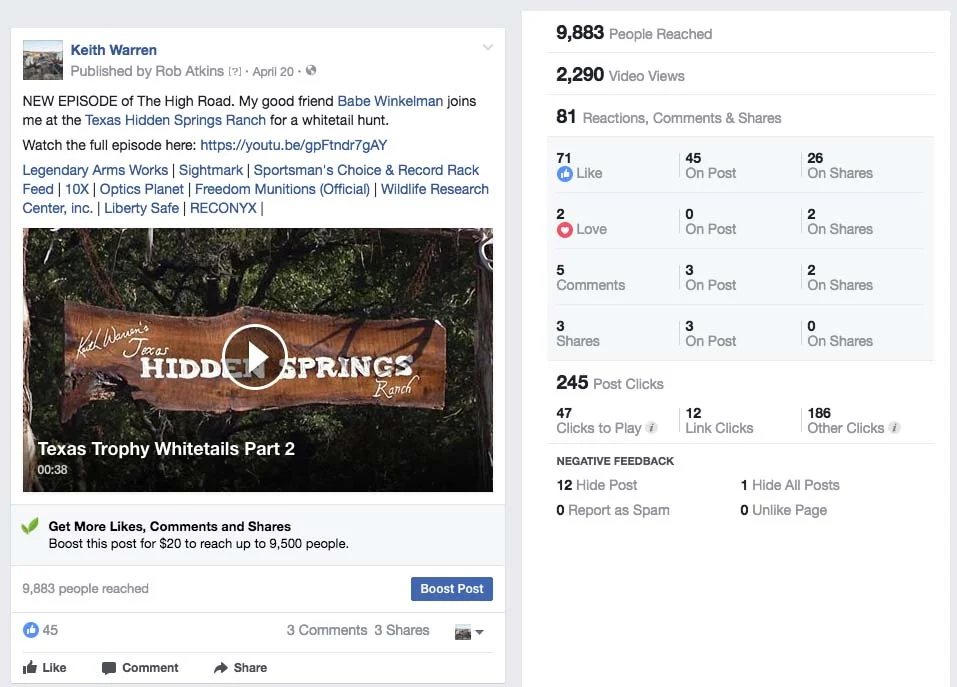Open the Liberty Safe page link
The width and height of the screenshot is (957, 687).
pyautogui.click(x=141, y=208)
